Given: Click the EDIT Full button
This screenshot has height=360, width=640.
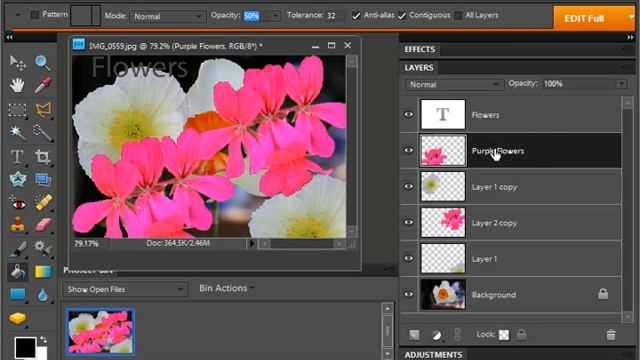Looking at the screenshot, I should click(584, 18).
